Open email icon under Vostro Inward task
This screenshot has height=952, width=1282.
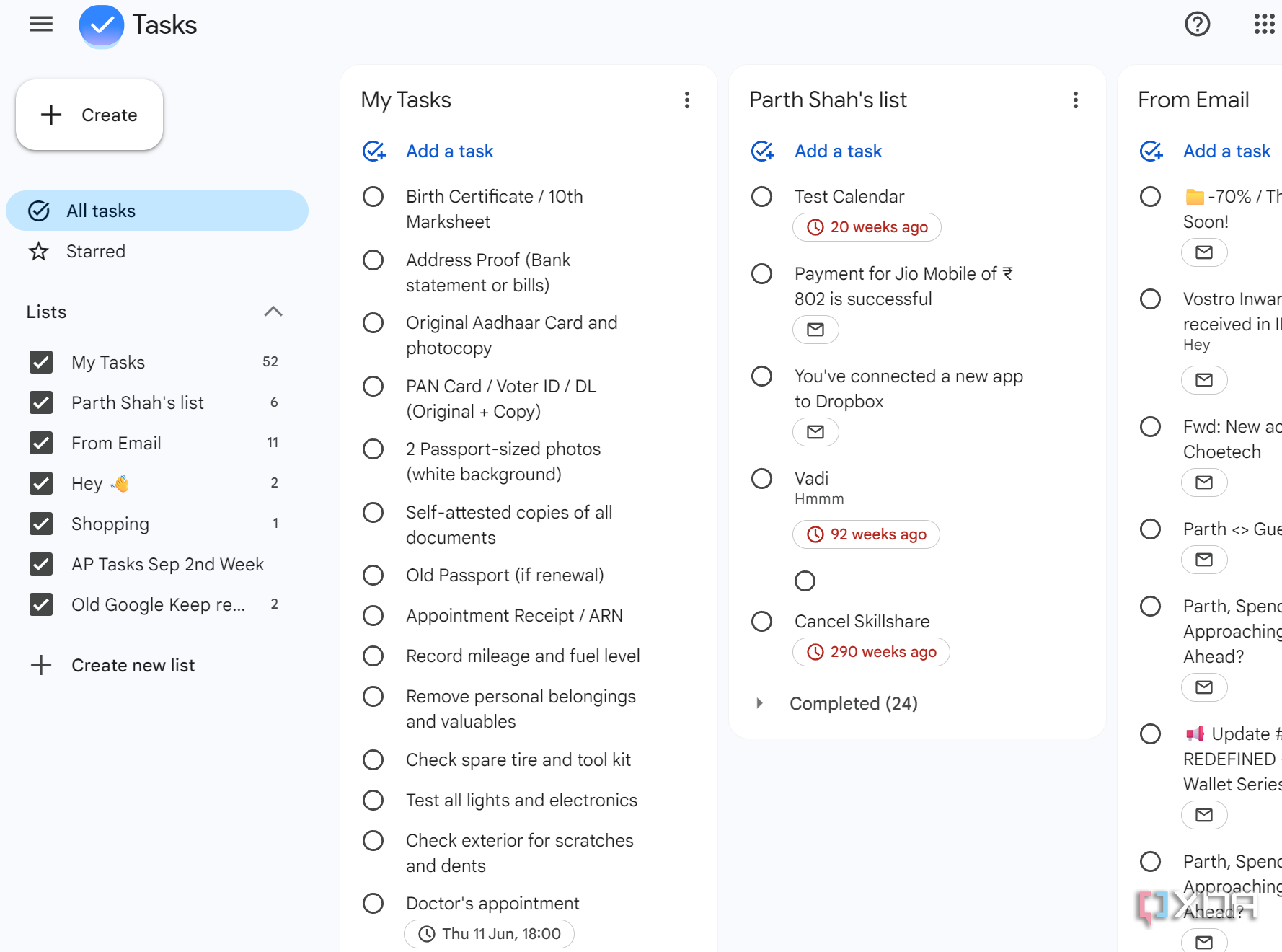1204,380
